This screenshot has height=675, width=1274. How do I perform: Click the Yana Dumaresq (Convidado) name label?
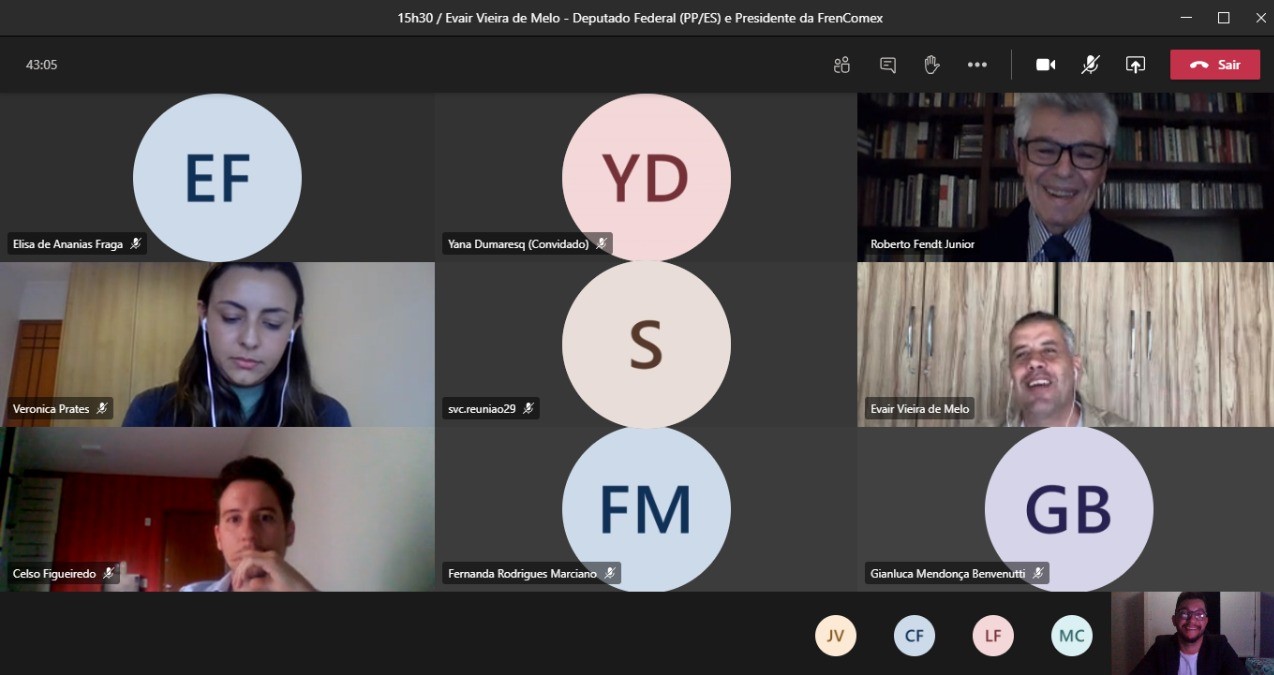[x=527, y=243]
